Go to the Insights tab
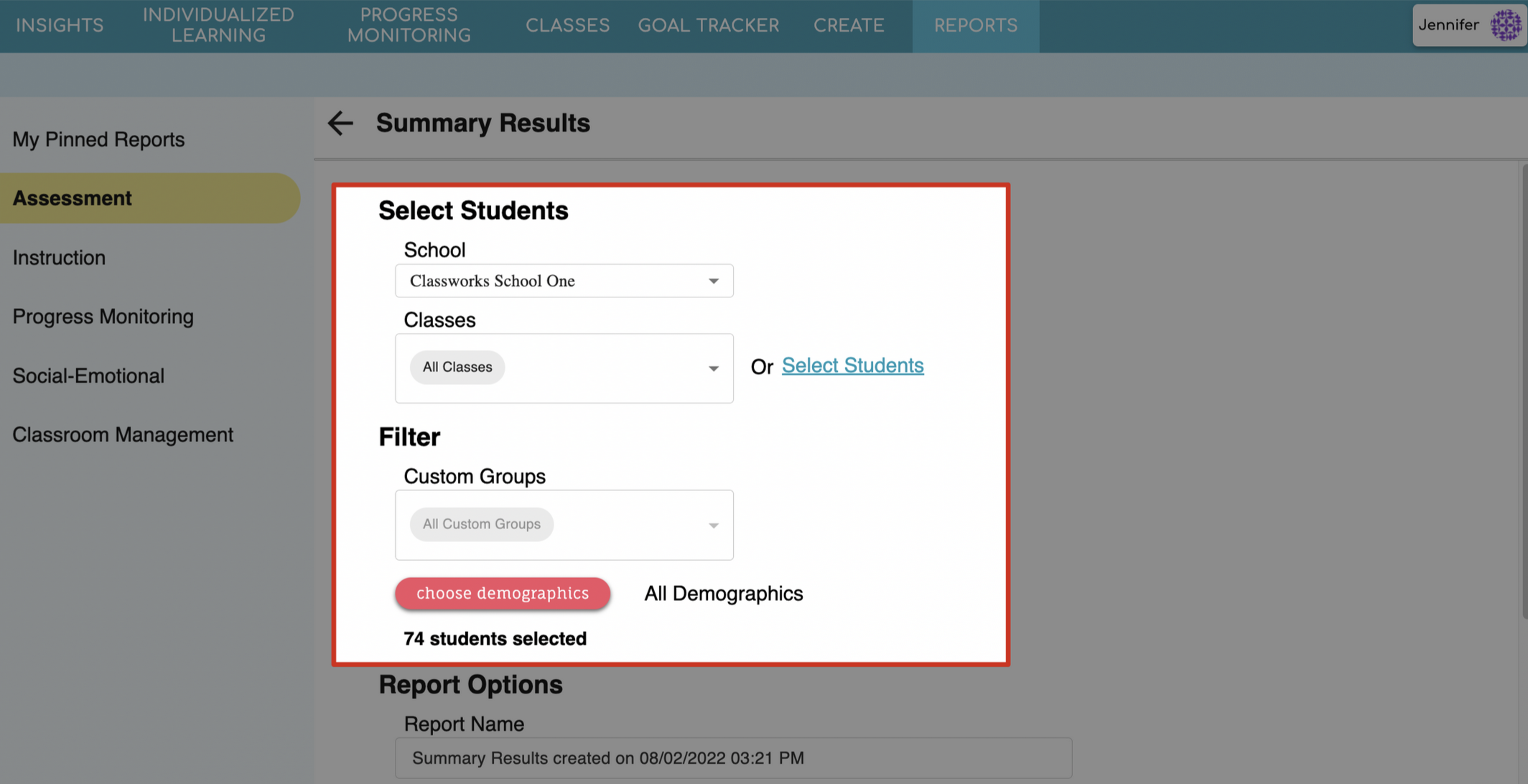Screen dimensions: 1528x784 click(60, 26)
